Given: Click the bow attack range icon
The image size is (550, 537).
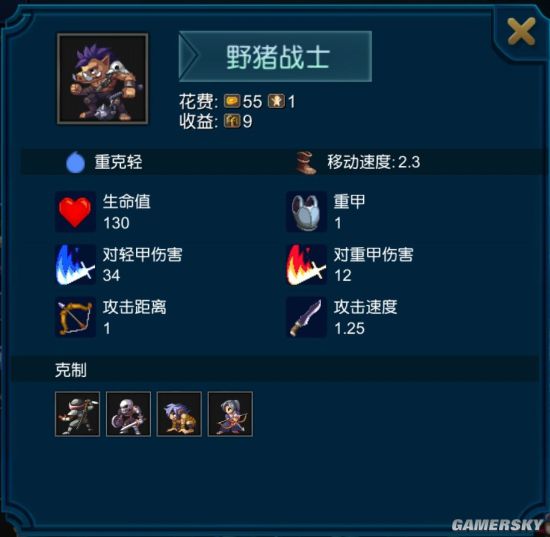Looking at the screenshot, I should click(x=75, y=317).
